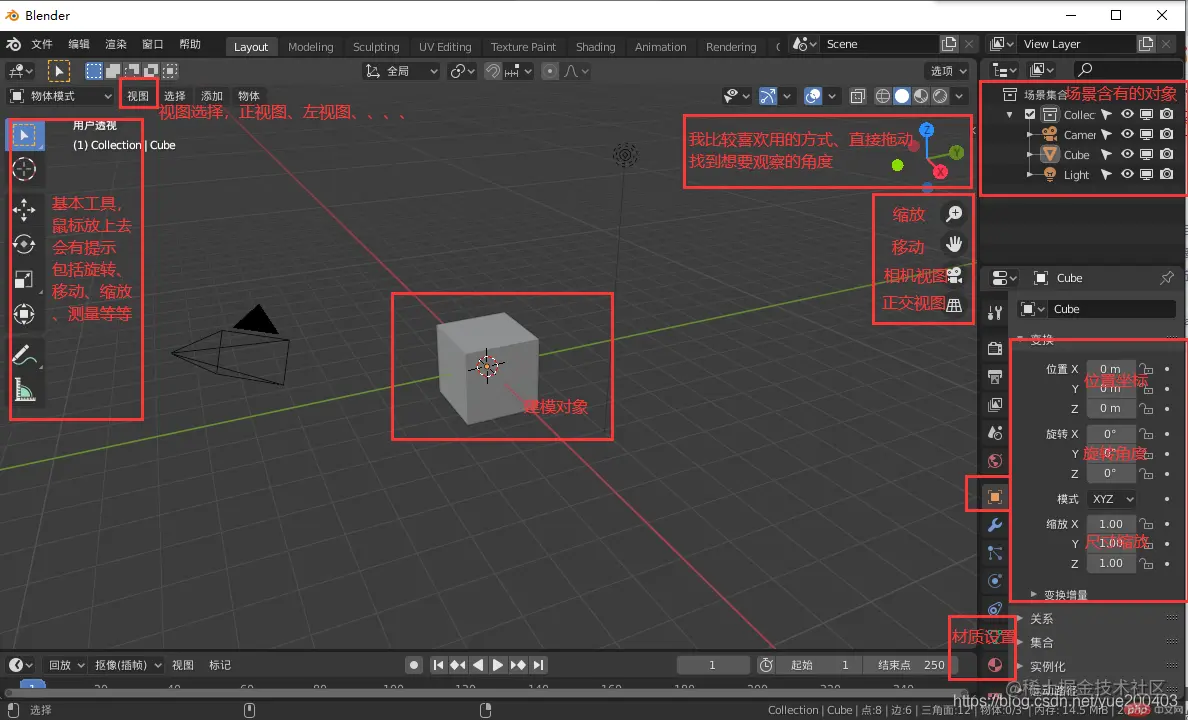Open the Render properties tab
Viewport: 1188px width, 720px height.
(995, 348)
